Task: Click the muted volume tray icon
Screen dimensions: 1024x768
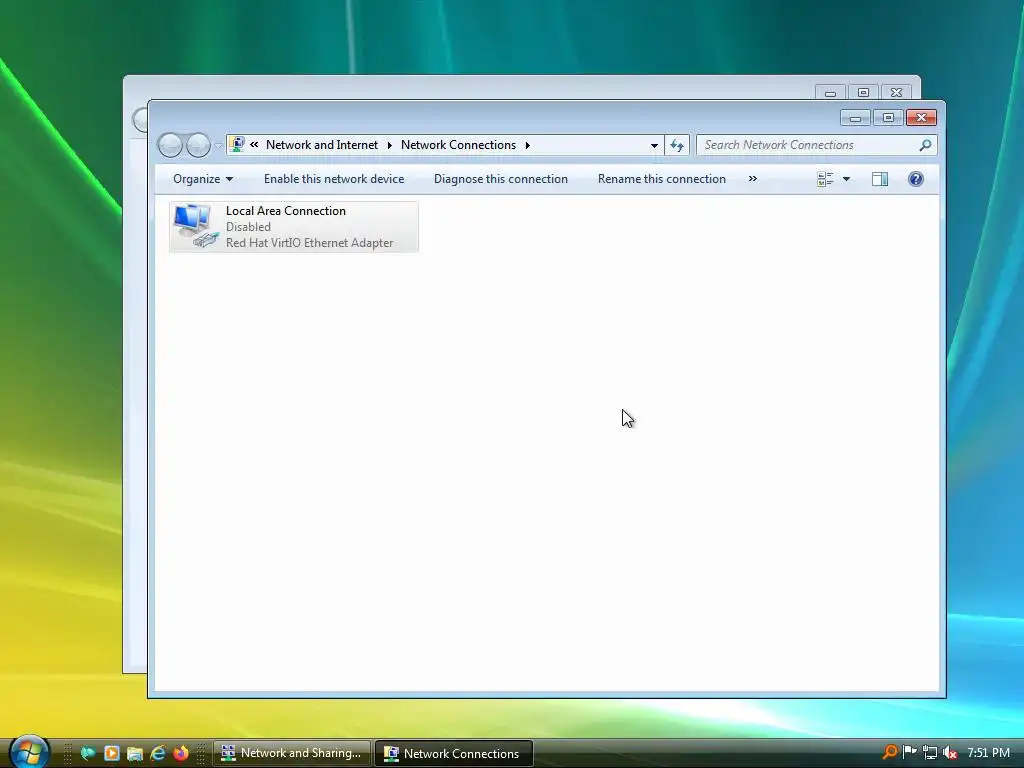Action: 950,753
